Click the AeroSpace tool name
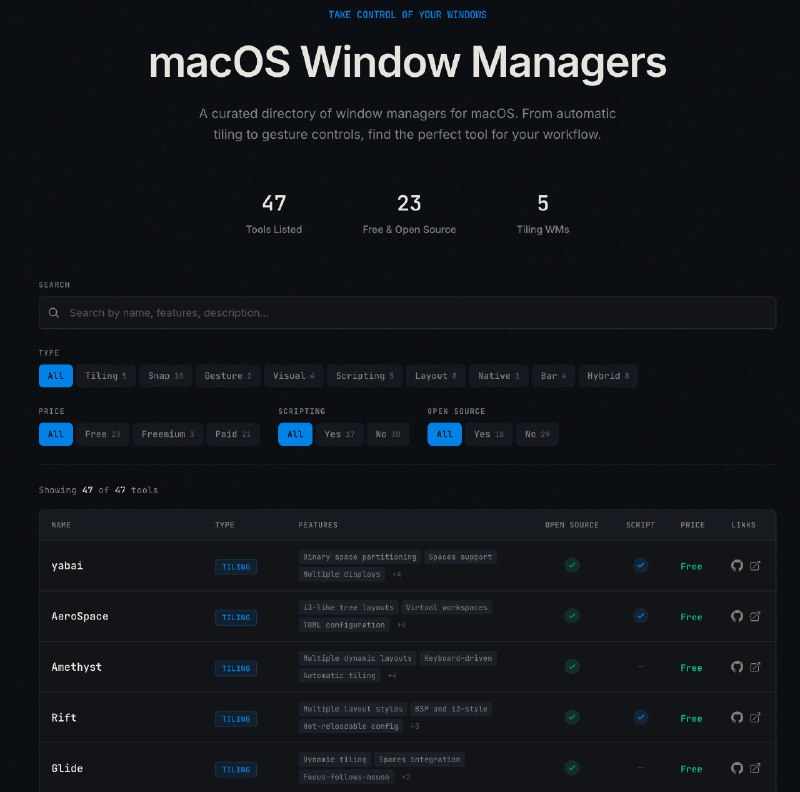Viewport: 800px width, 792px height. coord(80,616)
